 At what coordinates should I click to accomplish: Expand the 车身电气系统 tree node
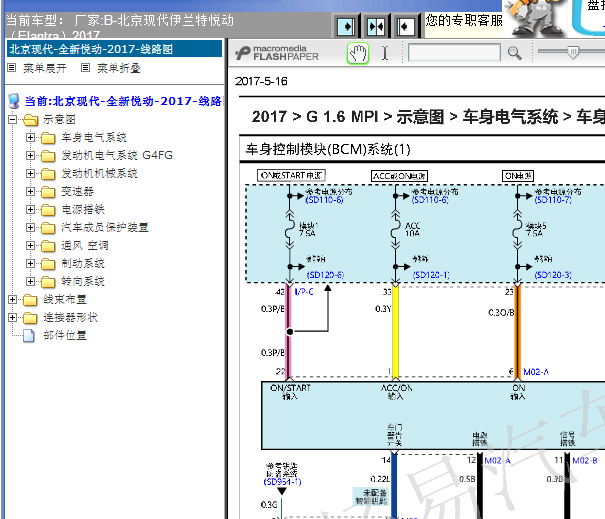click(30, 137)
